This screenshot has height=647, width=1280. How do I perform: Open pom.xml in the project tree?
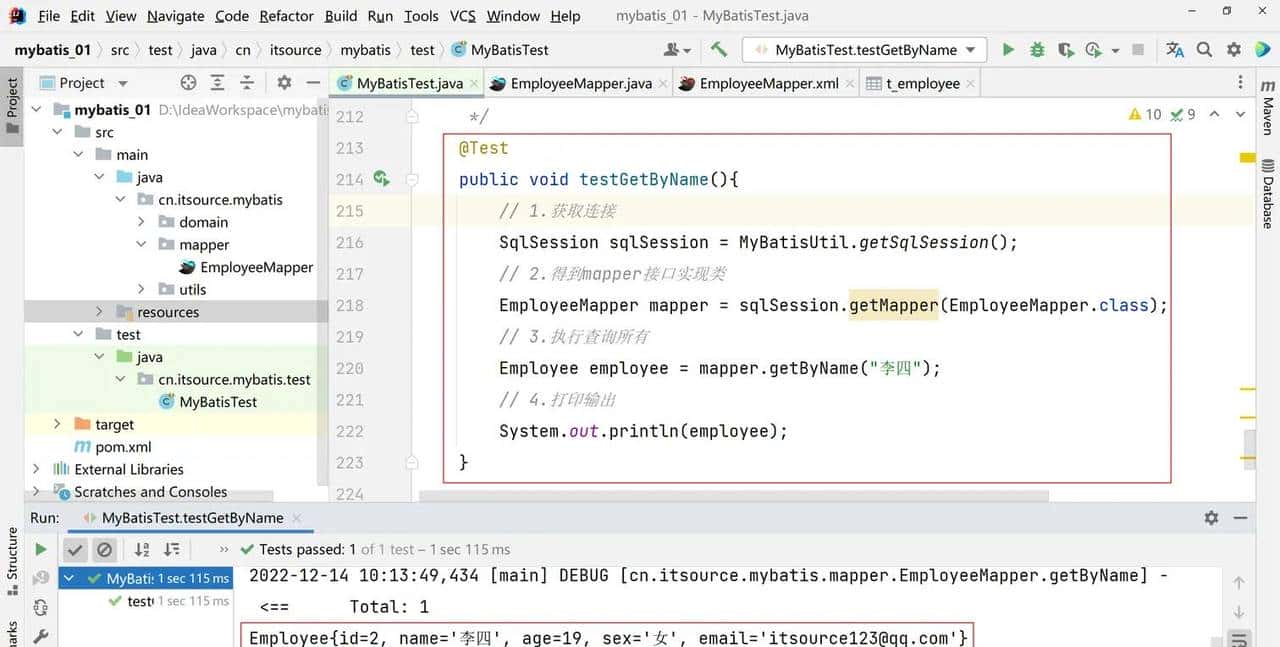pos(123,447)
